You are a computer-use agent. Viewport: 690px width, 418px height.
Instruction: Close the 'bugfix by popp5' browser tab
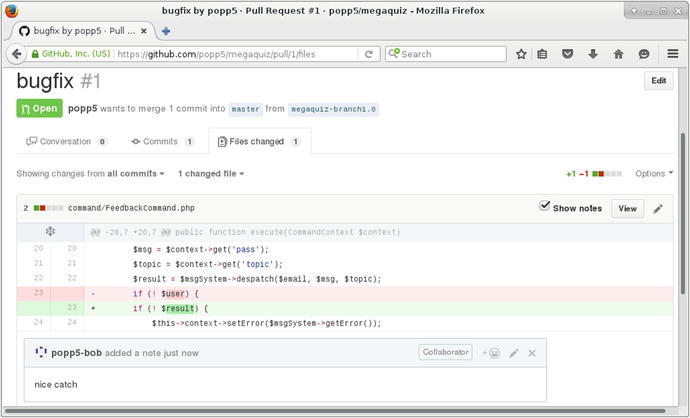click(x=144, y=31)
